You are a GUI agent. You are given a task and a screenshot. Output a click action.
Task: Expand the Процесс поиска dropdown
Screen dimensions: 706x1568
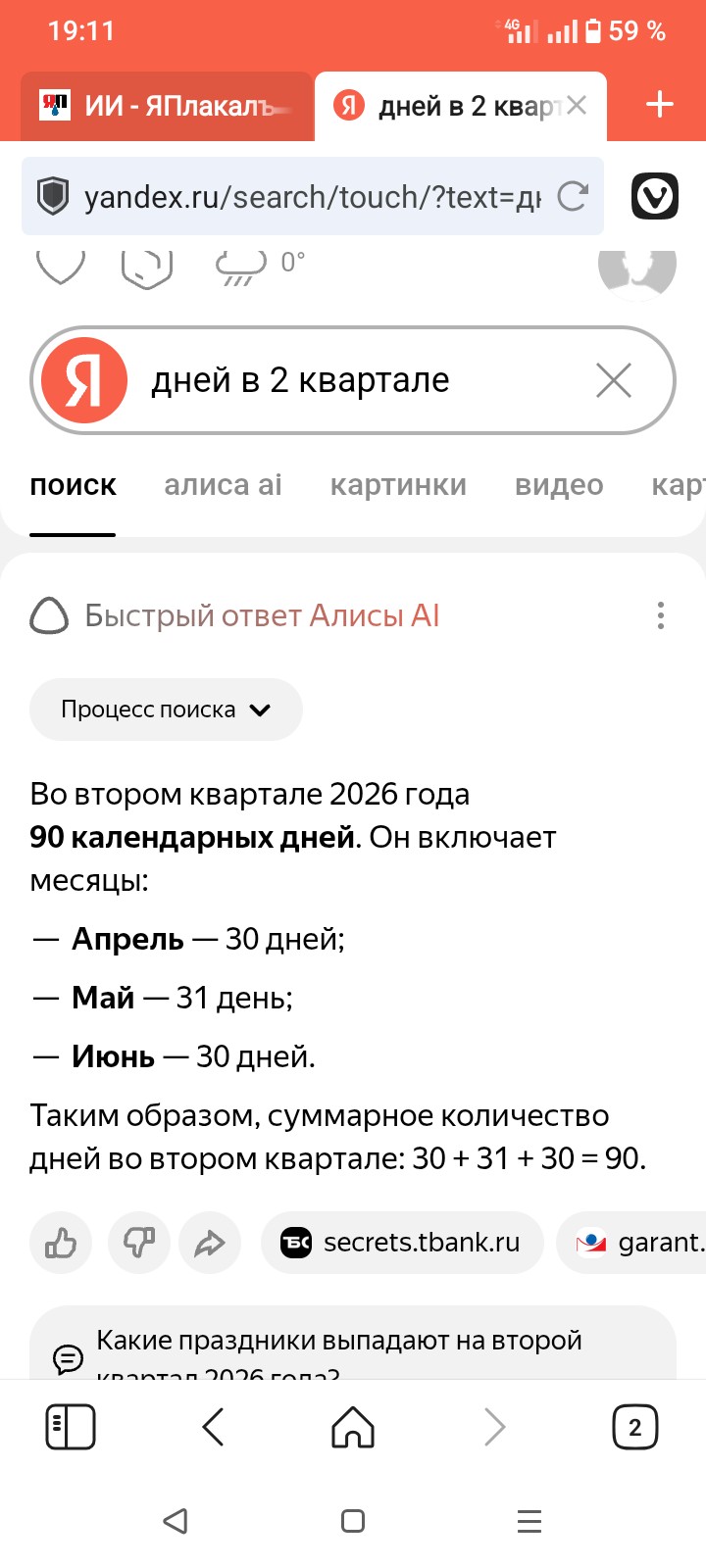click(166, 710)
